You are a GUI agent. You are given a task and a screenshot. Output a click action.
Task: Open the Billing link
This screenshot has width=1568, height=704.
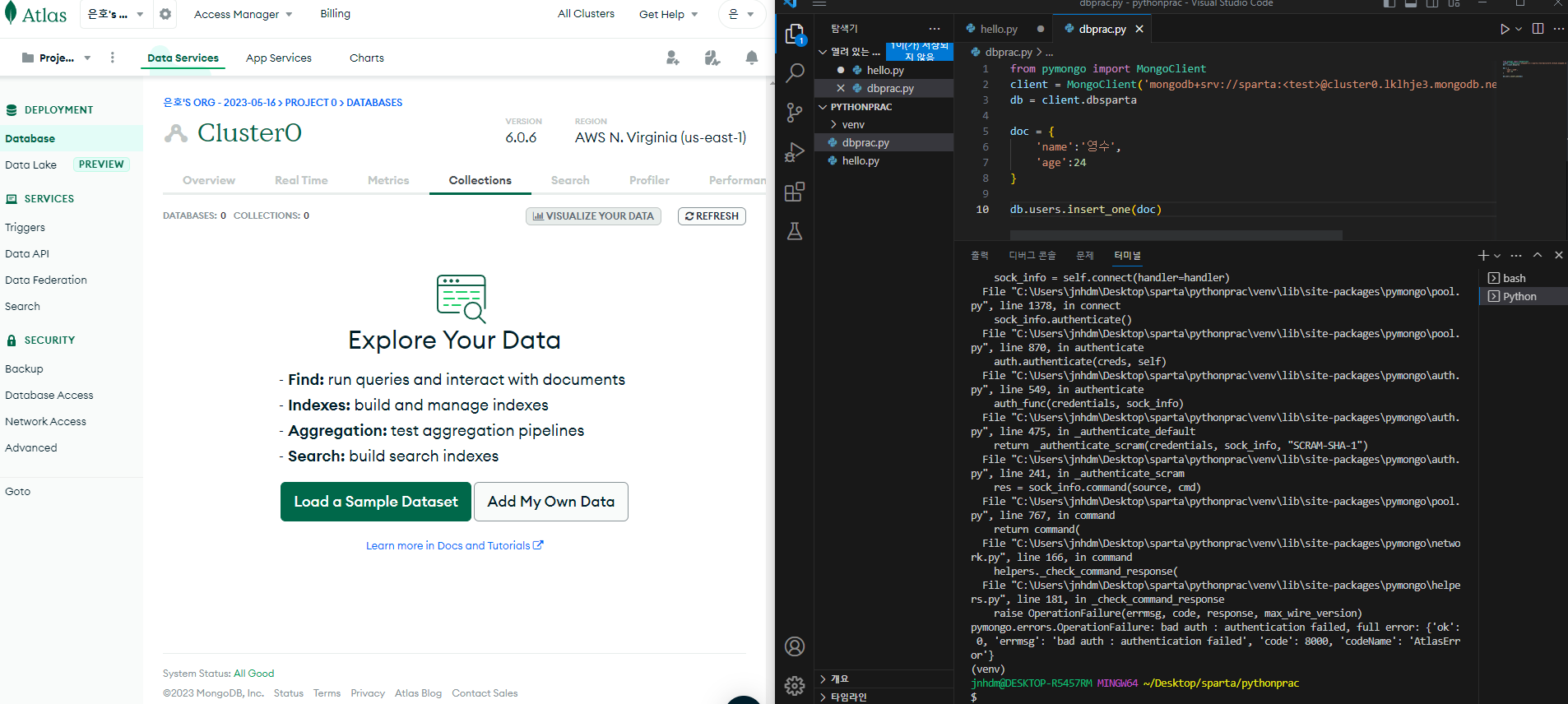tap(335, 13)
